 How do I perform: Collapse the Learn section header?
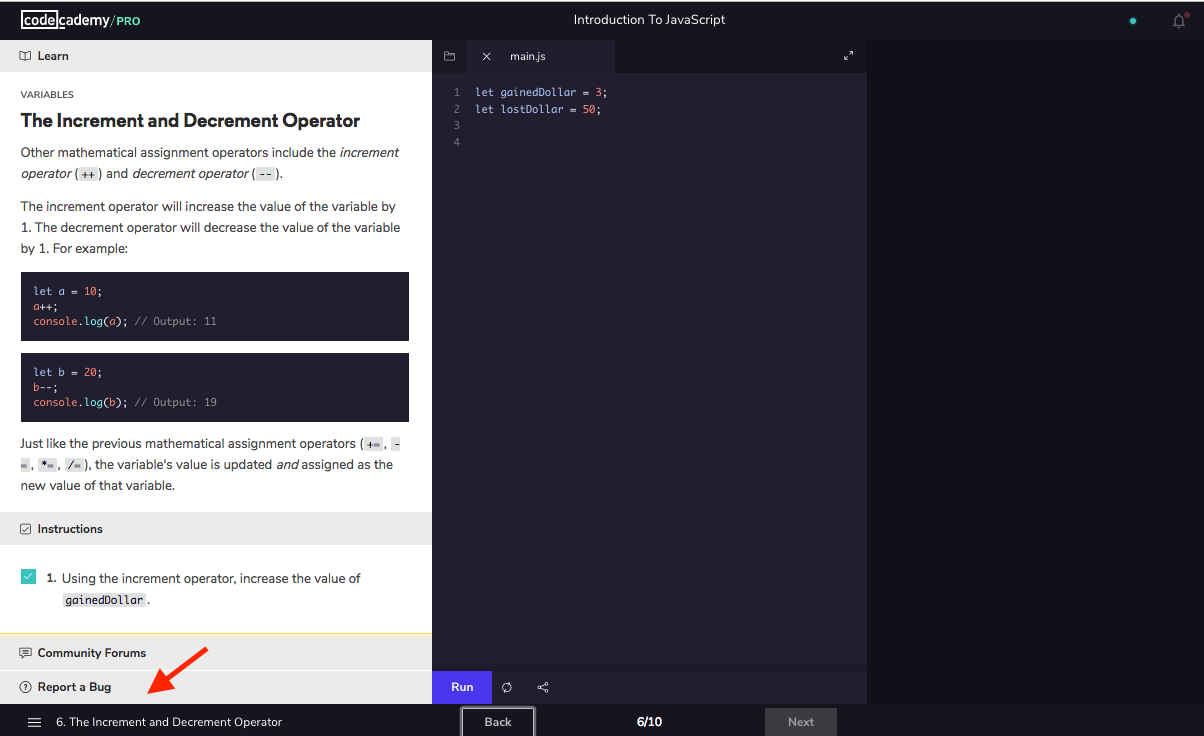click(216, 56)
